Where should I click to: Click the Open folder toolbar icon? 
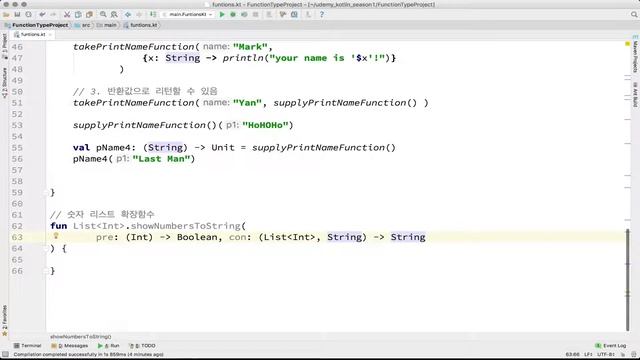[x=6, y=14]
